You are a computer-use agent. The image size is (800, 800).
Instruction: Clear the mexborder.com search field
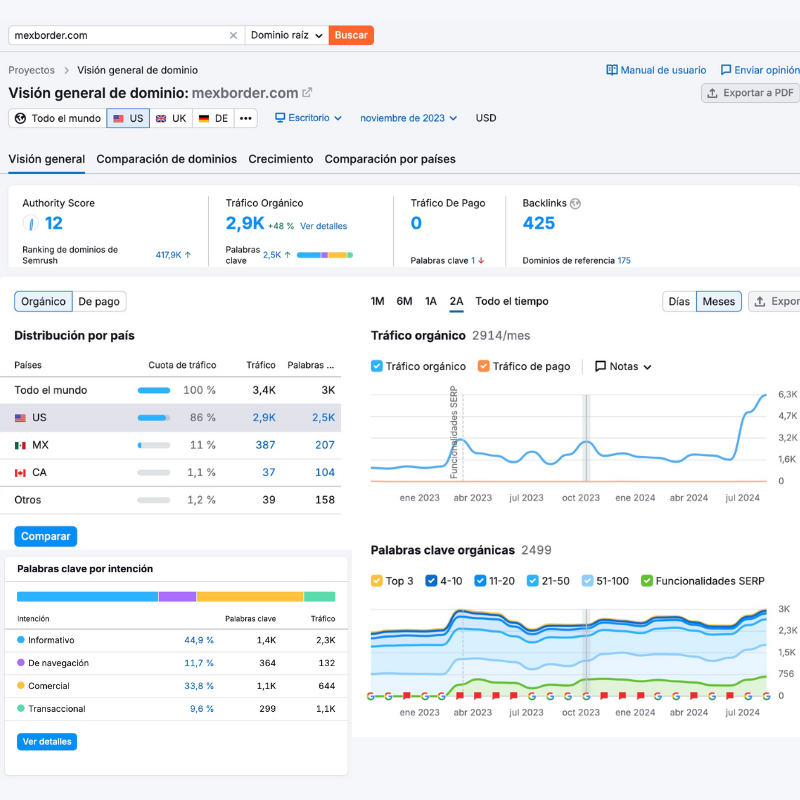(233, 35)
